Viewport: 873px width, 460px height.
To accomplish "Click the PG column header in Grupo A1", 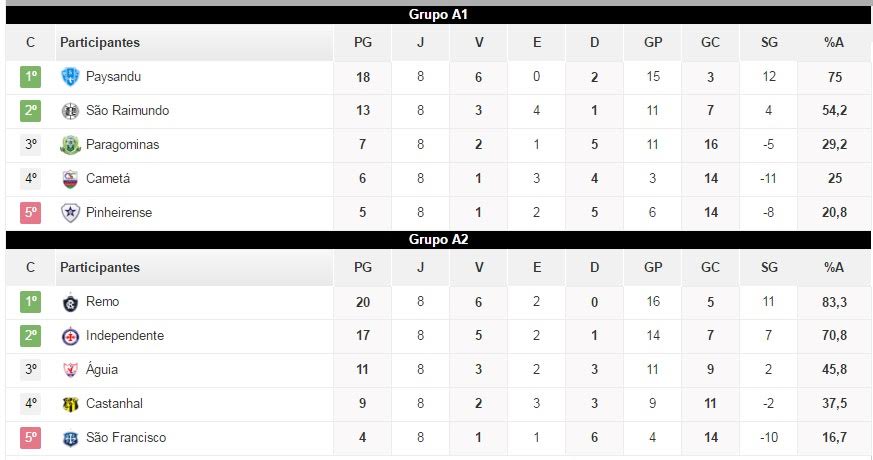I will pyautogui.click(x=362, y=43).
